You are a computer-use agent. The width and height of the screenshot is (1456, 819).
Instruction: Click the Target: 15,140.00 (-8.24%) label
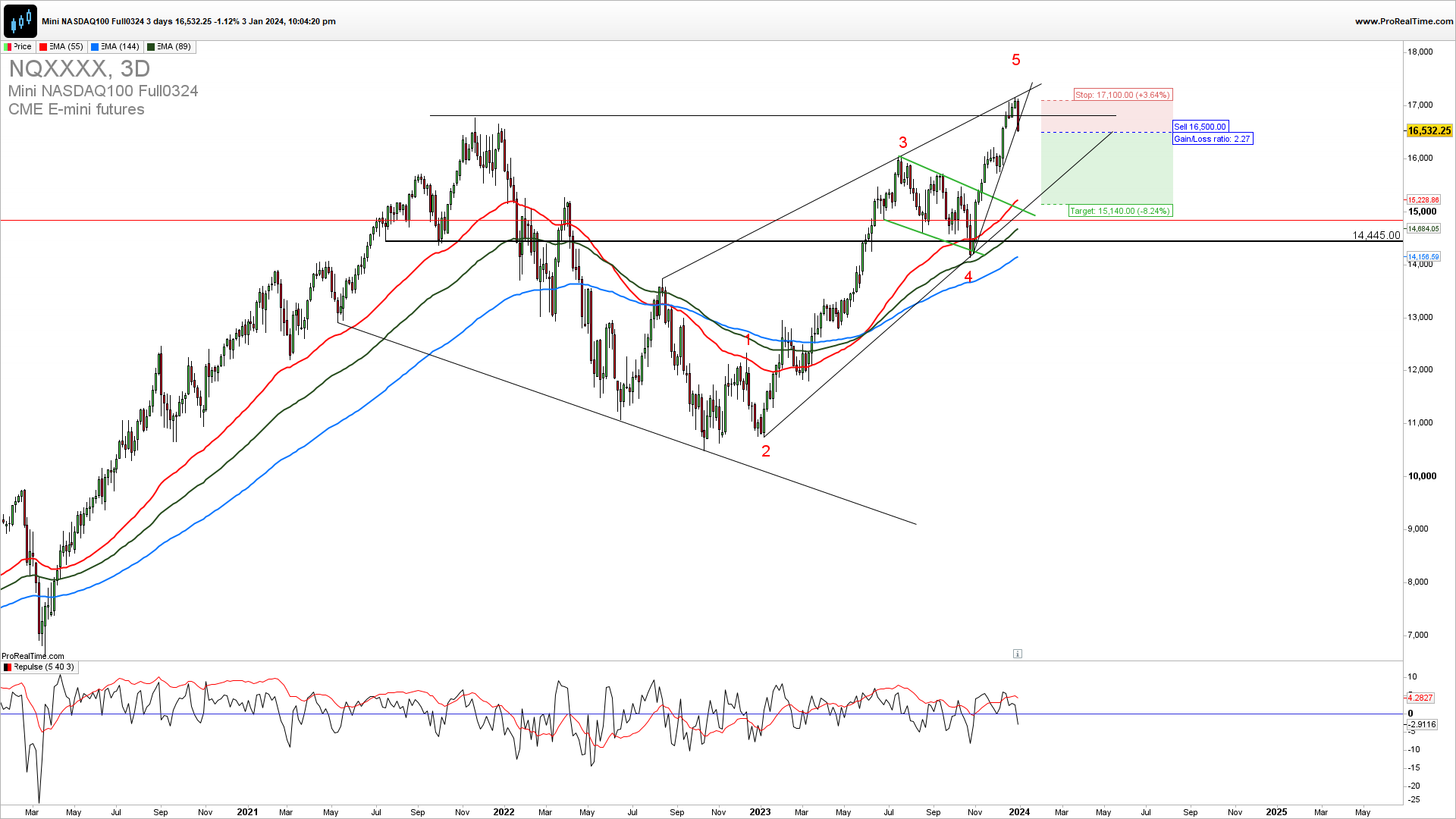1120,211
